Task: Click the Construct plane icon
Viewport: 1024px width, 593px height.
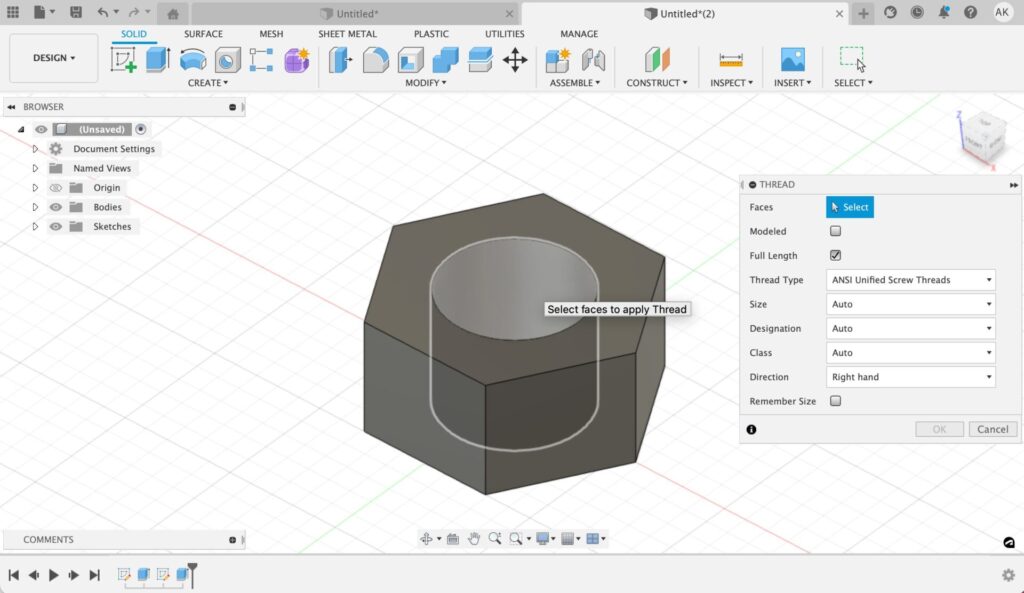Action: pos(656,60)
